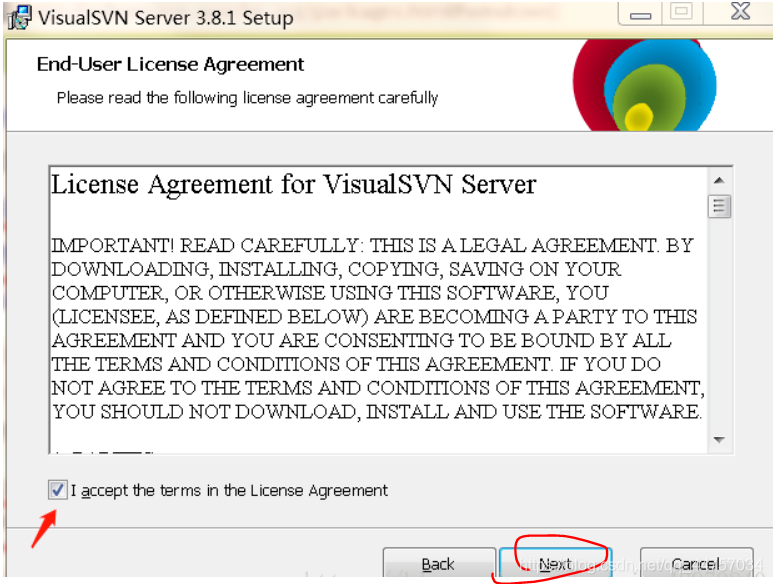Click the license text scrollbar thumb

(719, 206)
